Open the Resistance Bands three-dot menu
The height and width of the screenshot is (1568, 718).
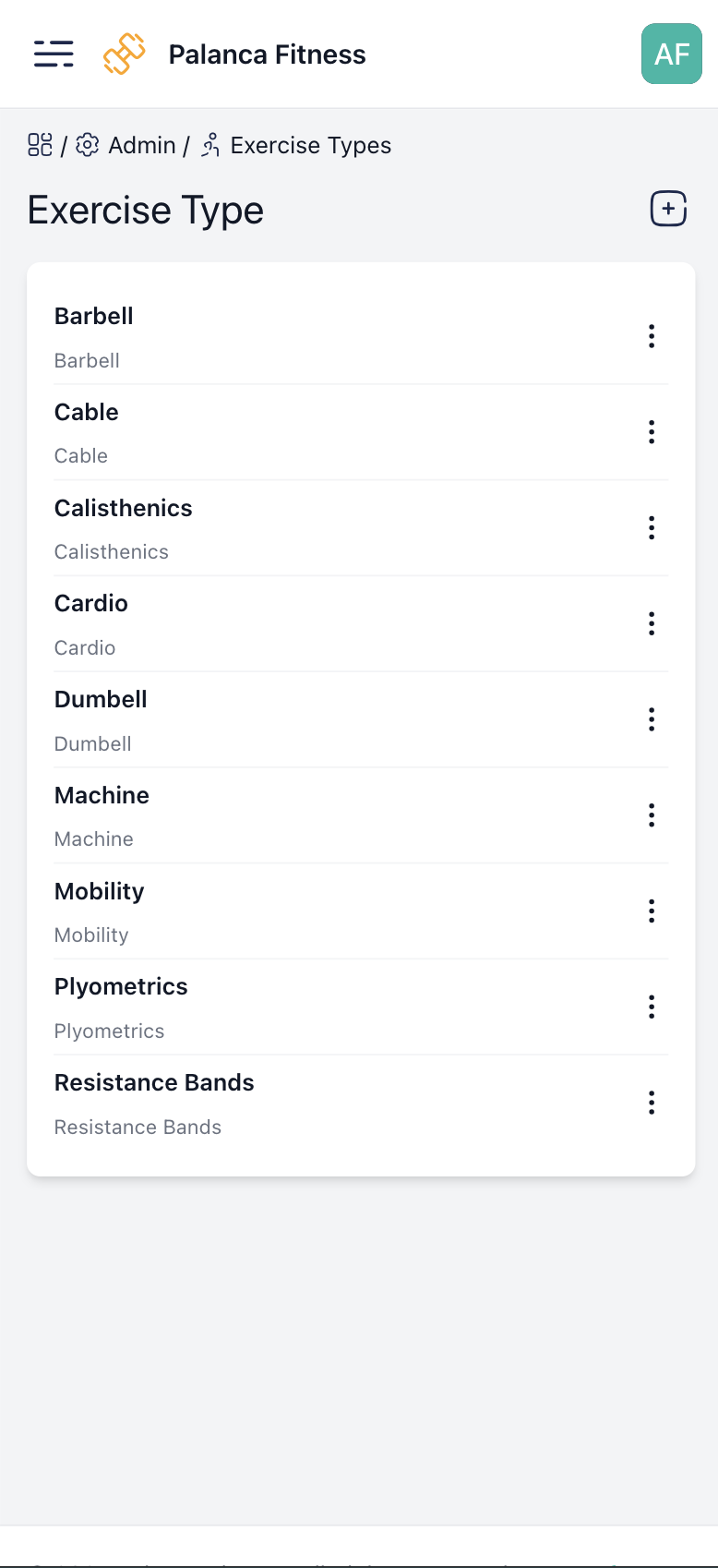652,1103
